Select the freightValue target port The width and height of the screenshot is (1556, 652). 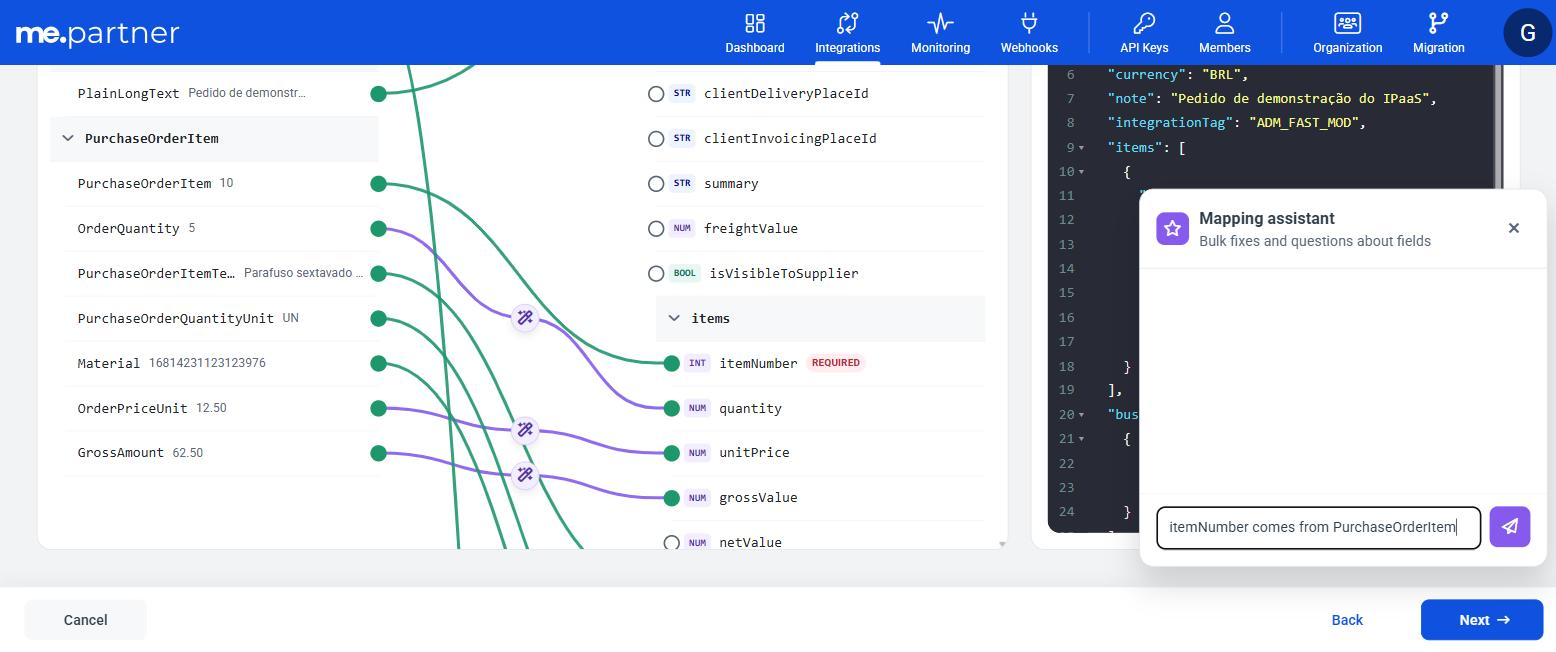tap(656, 229)
